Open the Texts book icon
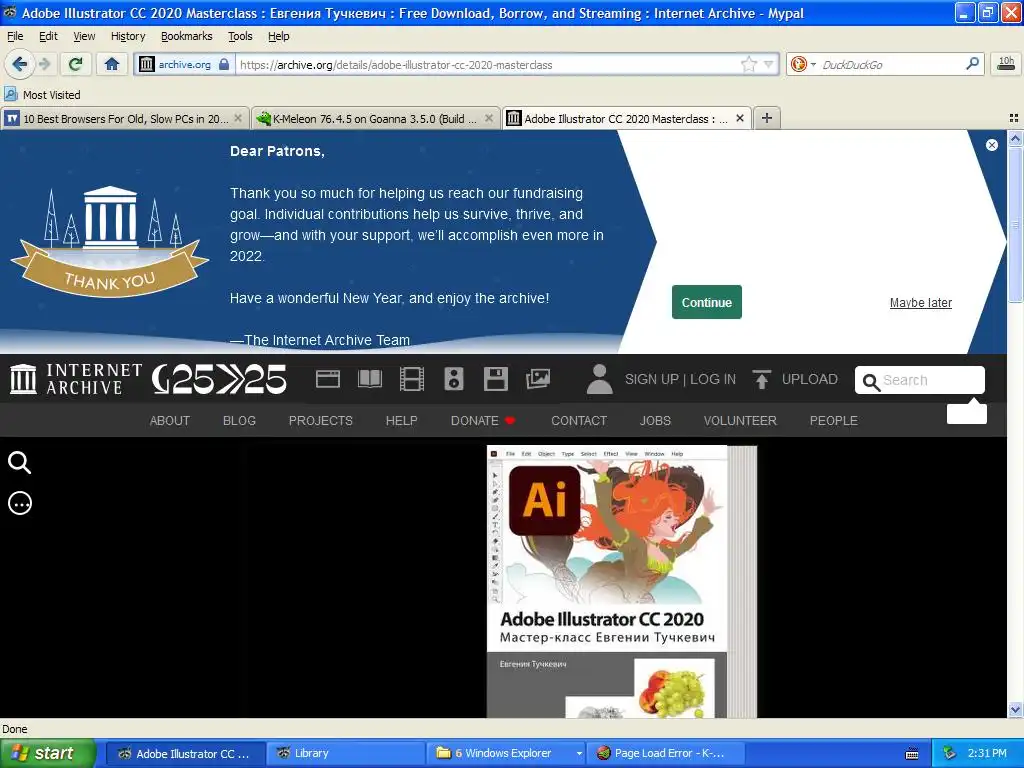 (370, 379)
